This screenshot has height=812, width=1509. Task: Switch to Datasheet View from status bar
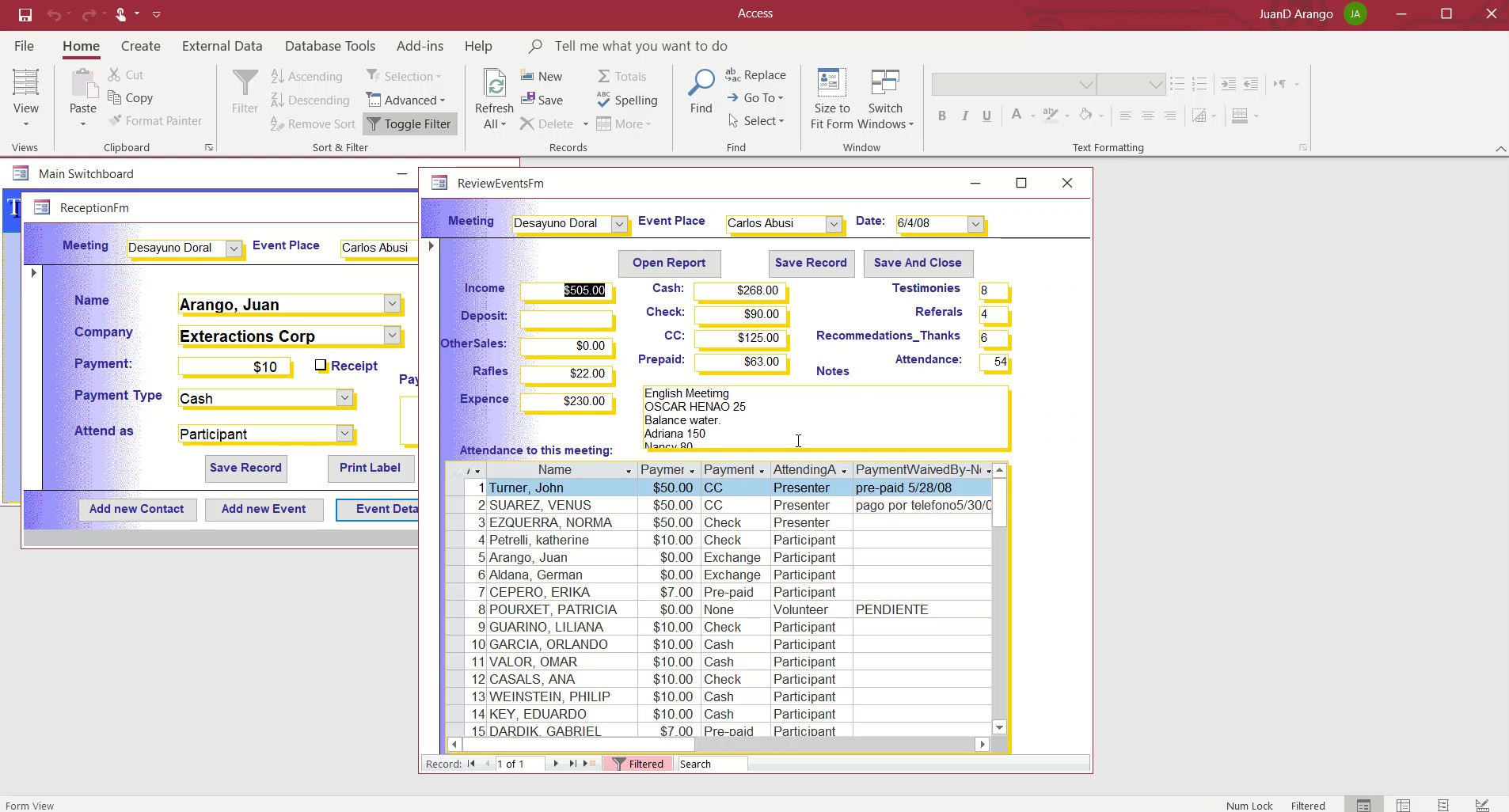pos(1403,805)
